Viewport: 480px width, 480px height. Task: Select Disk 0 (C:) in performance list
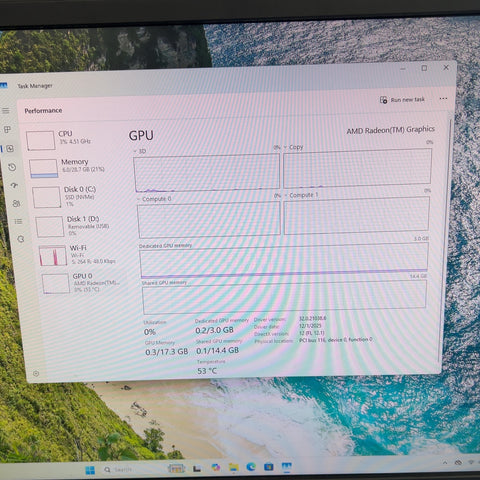[78, 196]
